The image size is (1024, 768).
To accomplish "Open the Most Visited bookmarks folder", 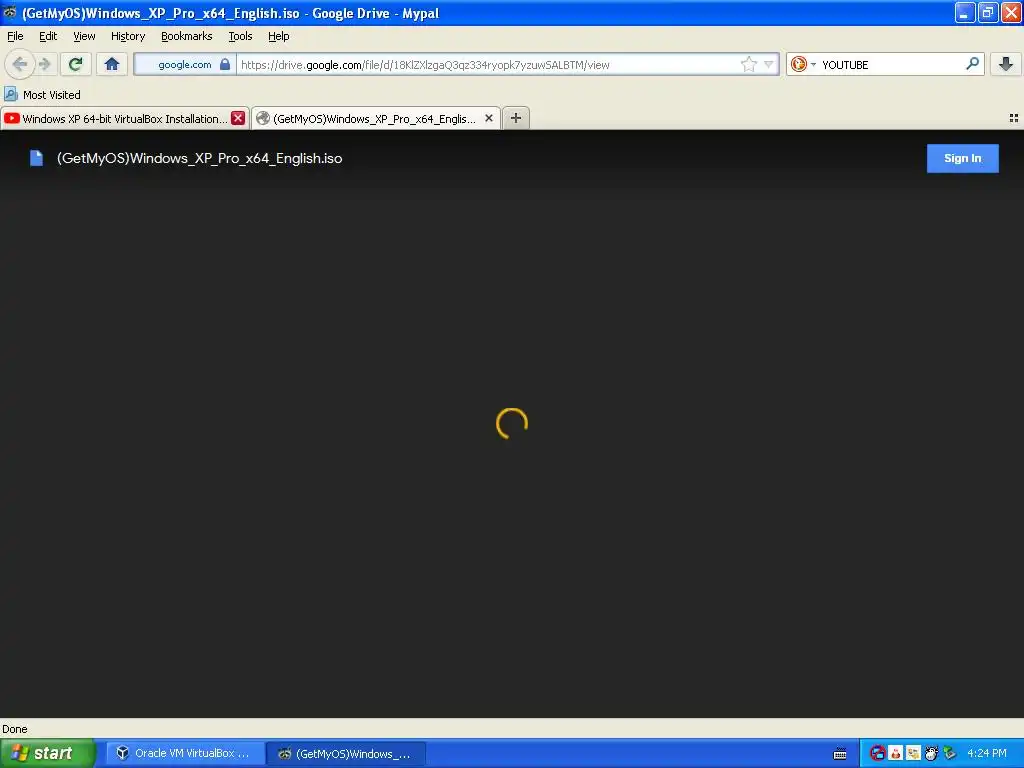I will [x=43, y=95].
